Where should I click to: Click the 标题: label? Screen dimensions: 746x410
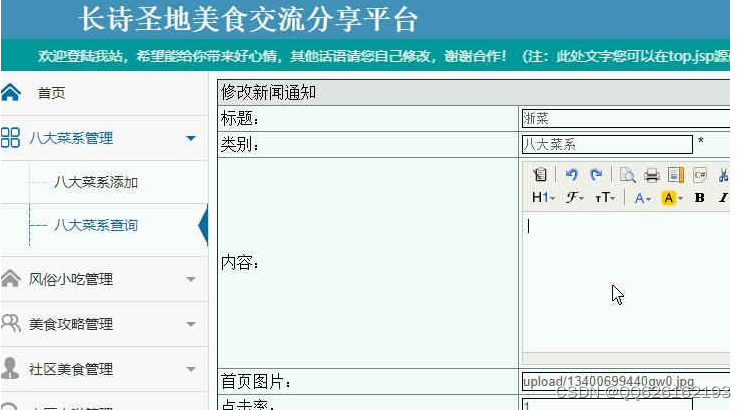click(240, 118)
